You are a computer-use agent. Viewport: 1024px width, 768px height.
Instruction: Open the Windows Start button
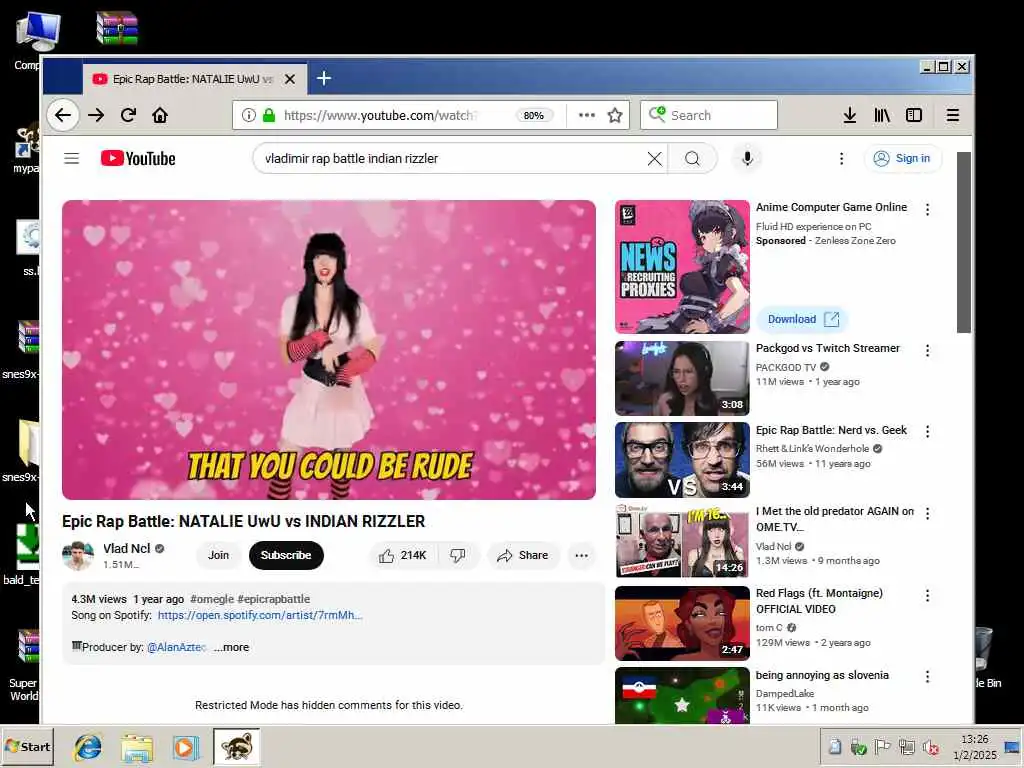pyautogui.click(x=27, y=746)
